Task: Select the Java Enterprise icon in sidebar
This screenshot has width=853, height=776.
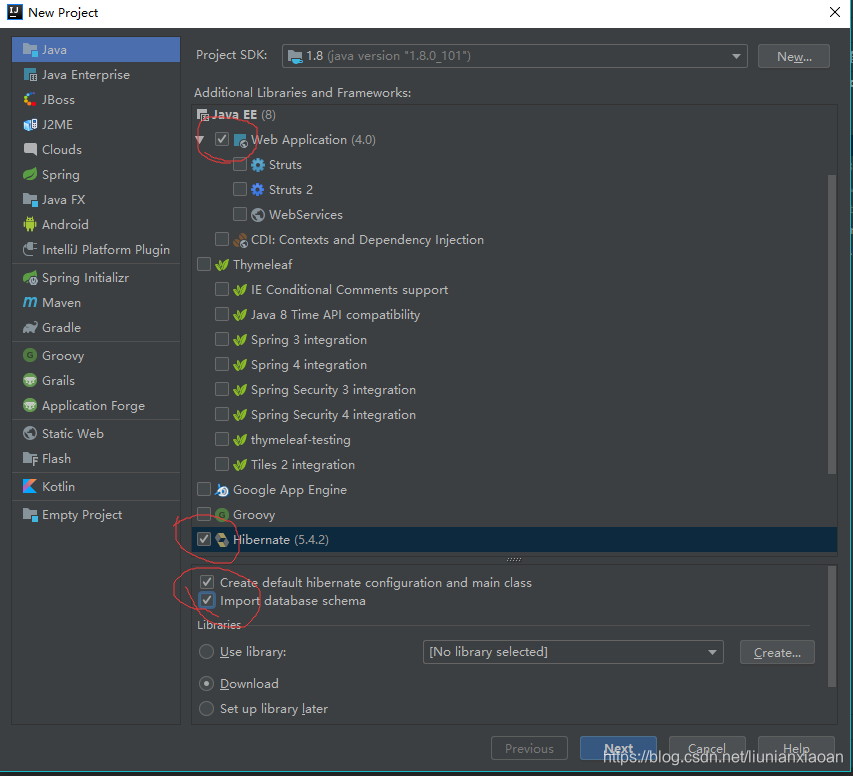Action: [30, 75]
